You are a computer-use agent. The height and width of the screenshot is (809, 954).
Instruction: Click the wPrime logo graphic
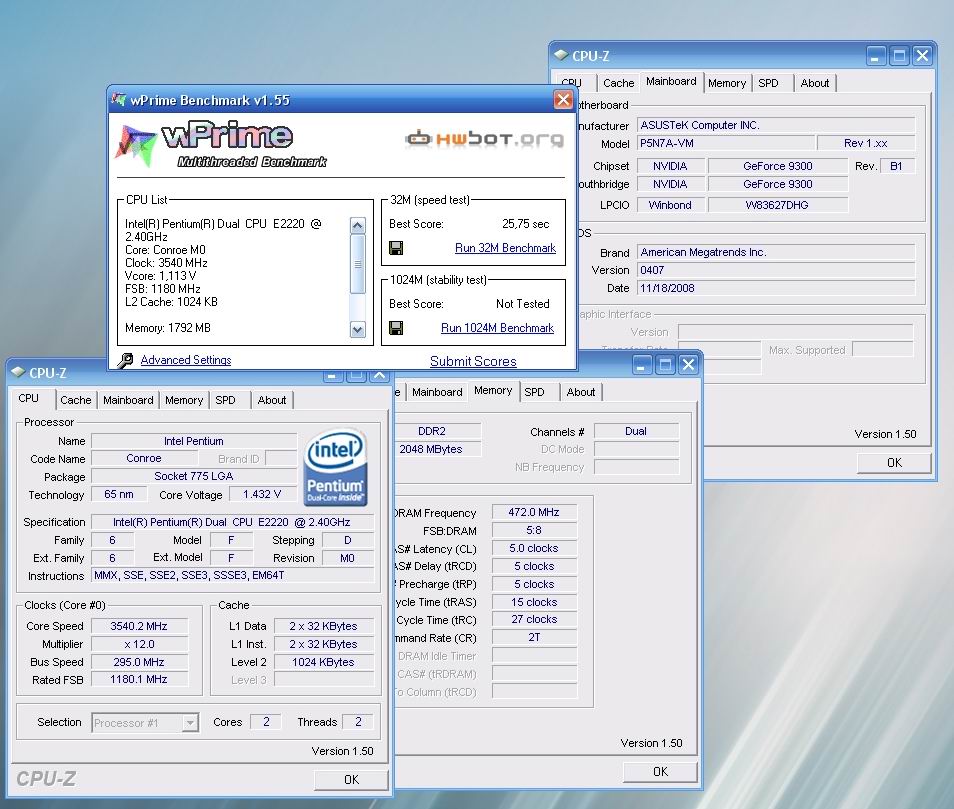(220, 145)
